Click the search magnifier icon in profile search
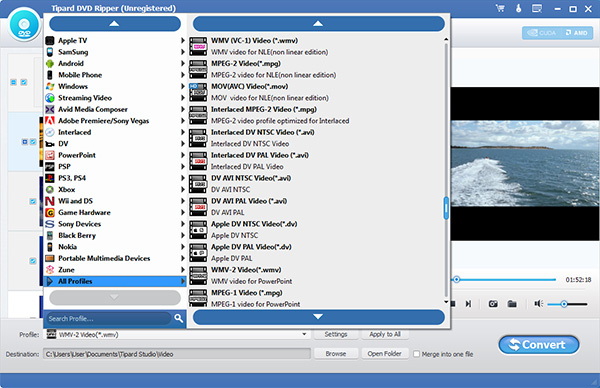Viewport: 600px width, 388px height. point(178,318)
